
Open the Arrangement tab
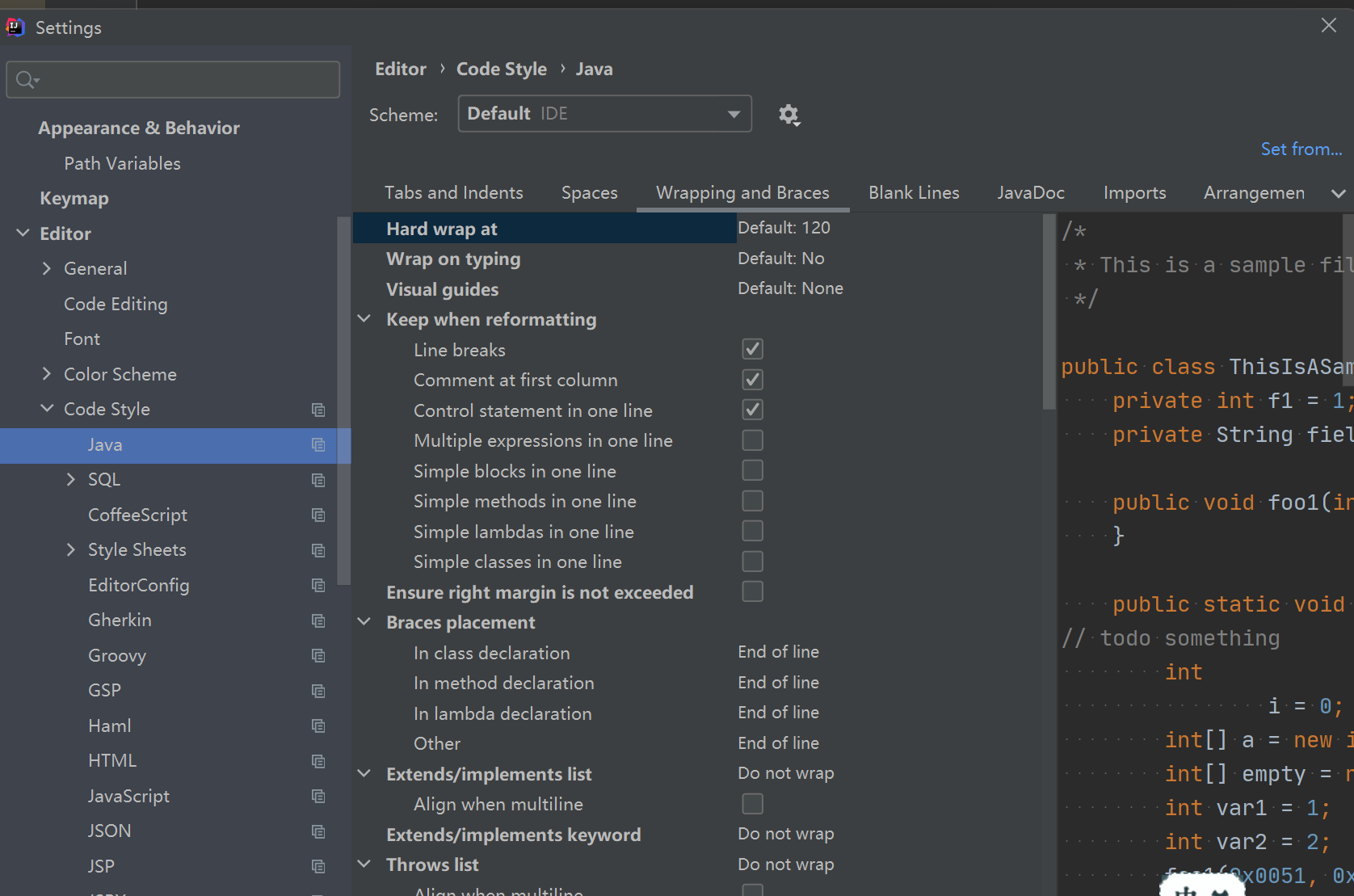click(1254, 192)
